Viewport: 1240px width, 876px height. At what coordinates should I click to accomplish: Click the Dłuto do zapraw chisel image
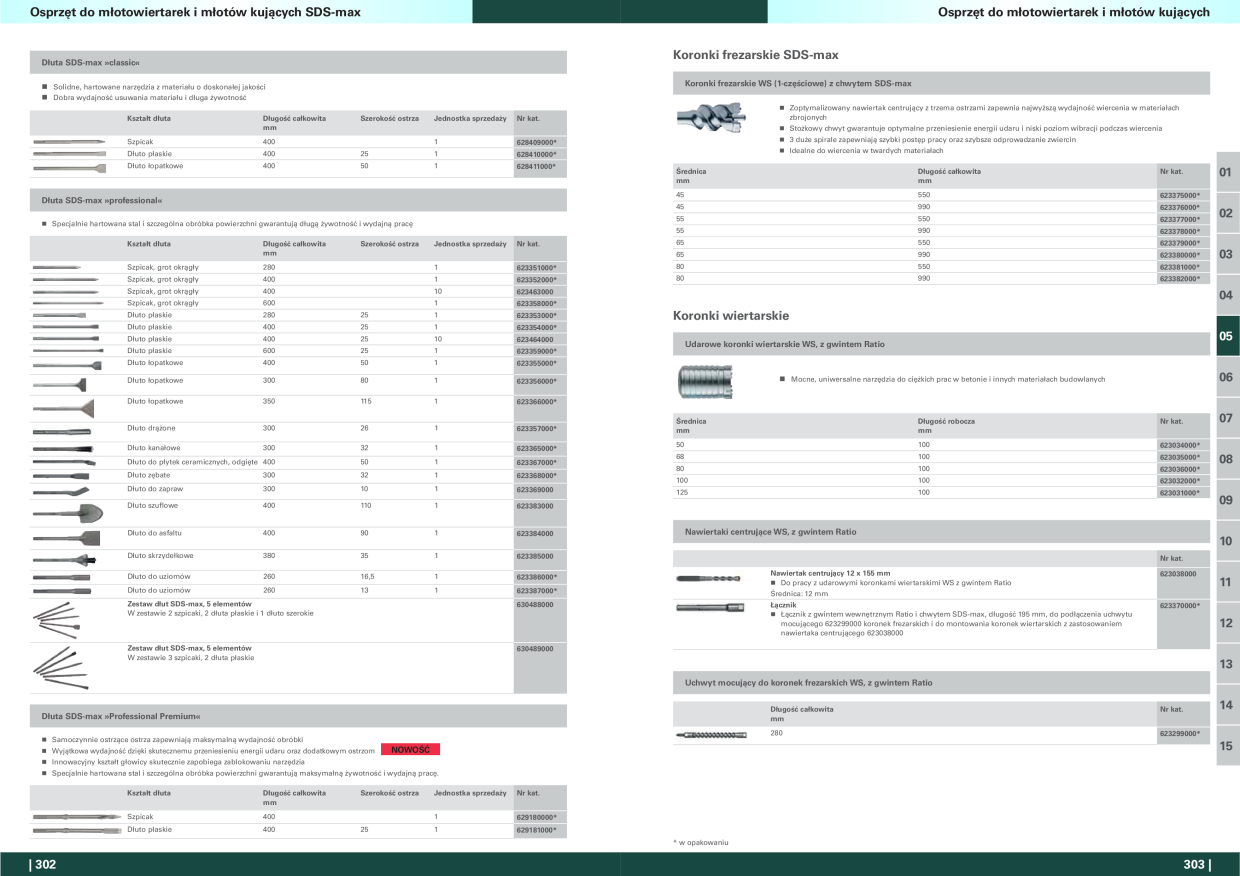61,491
